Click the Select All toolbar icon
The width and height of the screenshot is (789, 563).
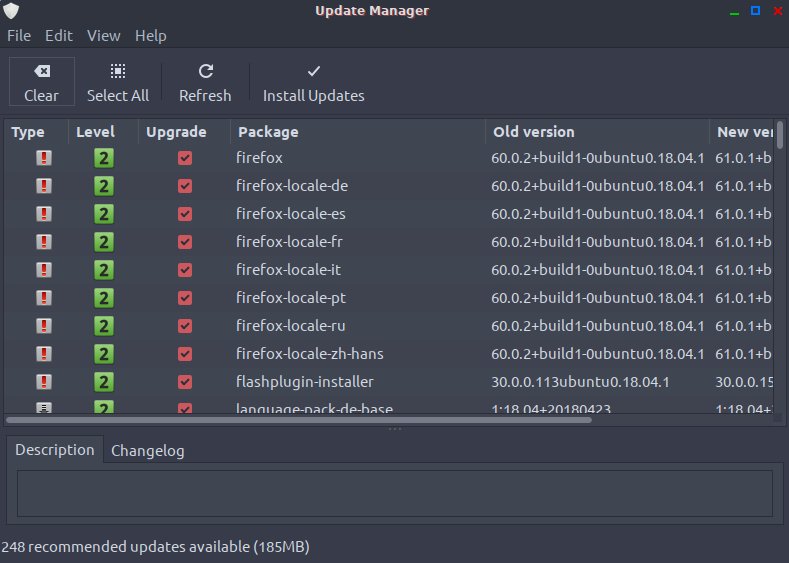[118, 71]
